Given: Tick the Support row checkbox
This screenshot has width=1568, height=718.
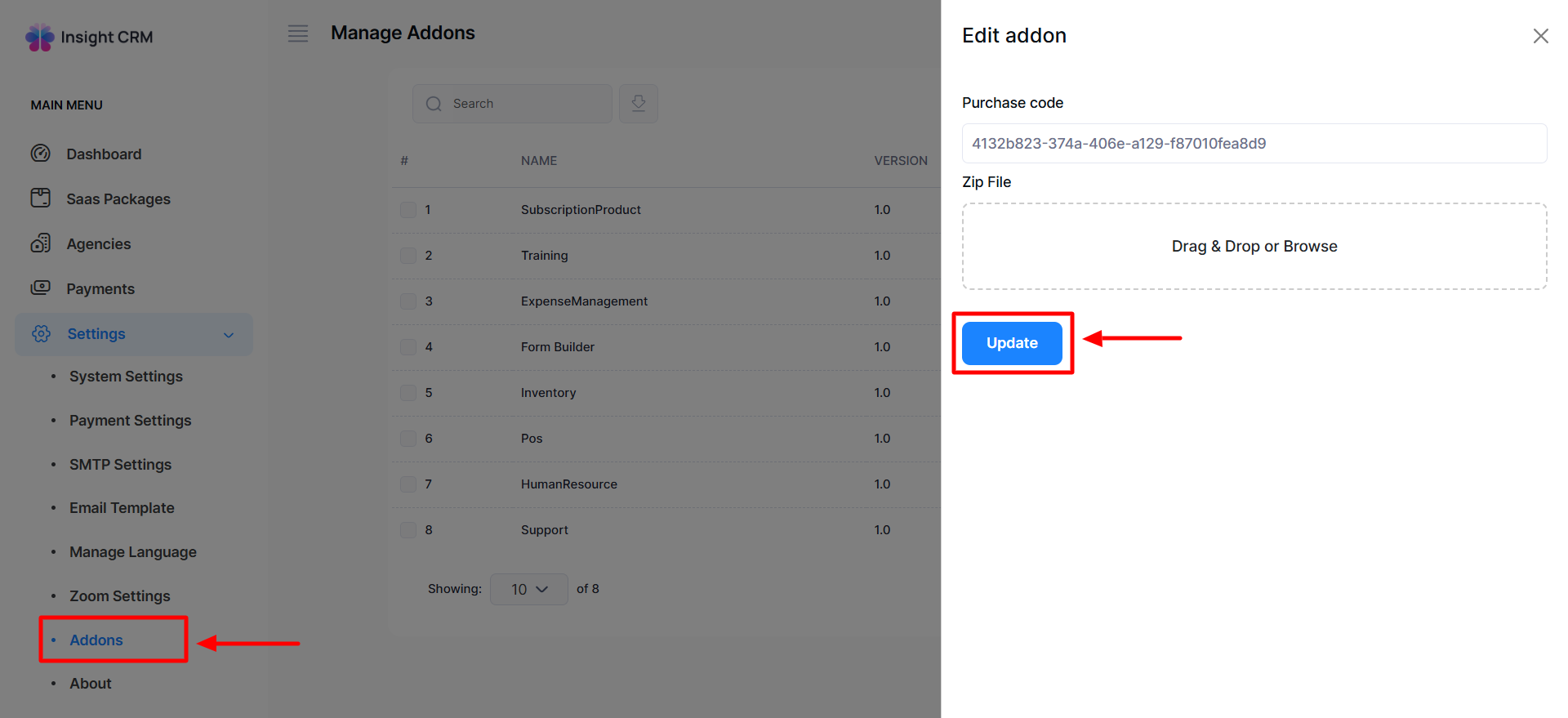Looking at the screenshot, I should (x=408, y=530).
